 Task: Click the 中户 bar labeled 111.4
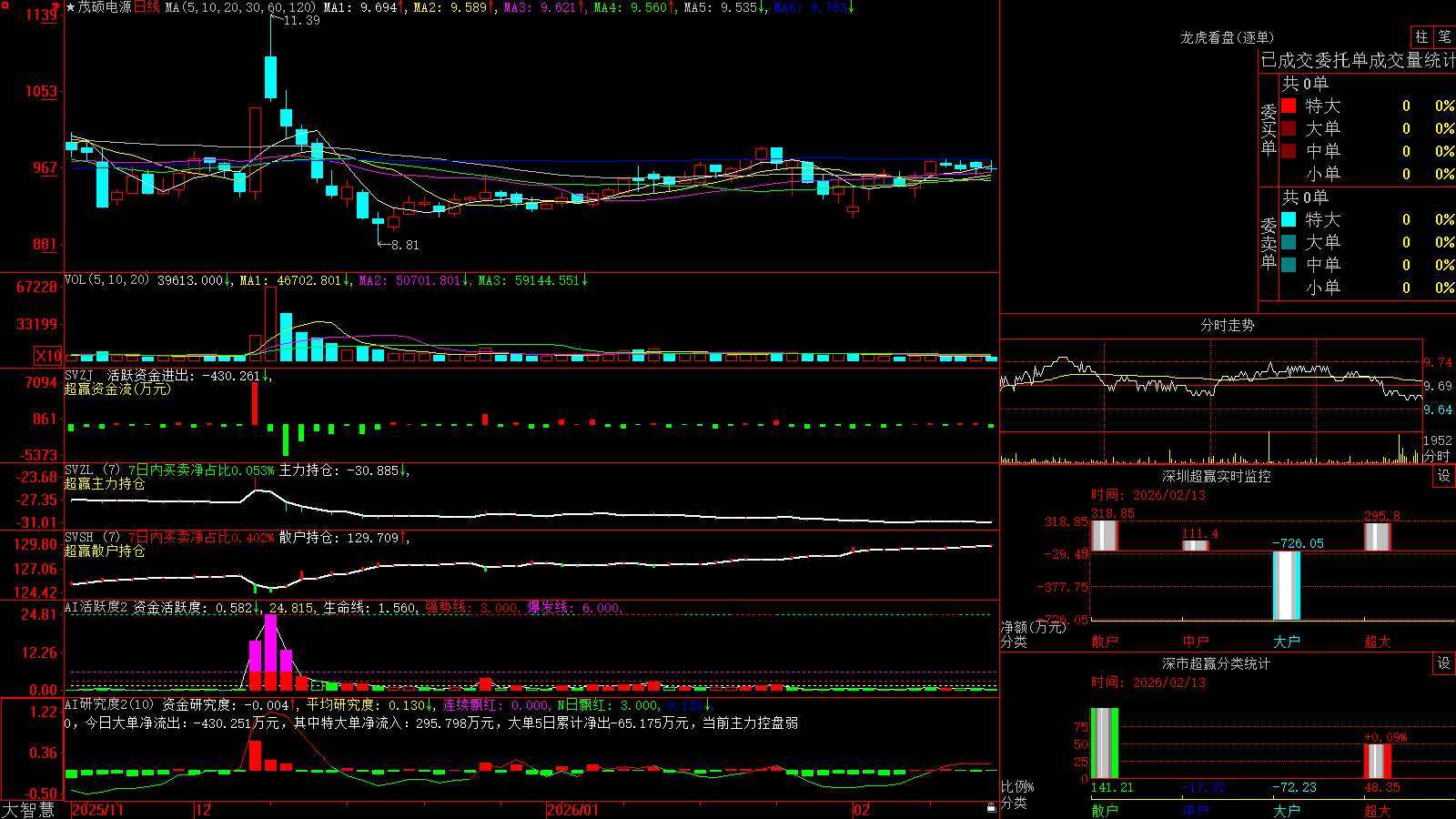pyautogui.click(x=1196, y=545)
